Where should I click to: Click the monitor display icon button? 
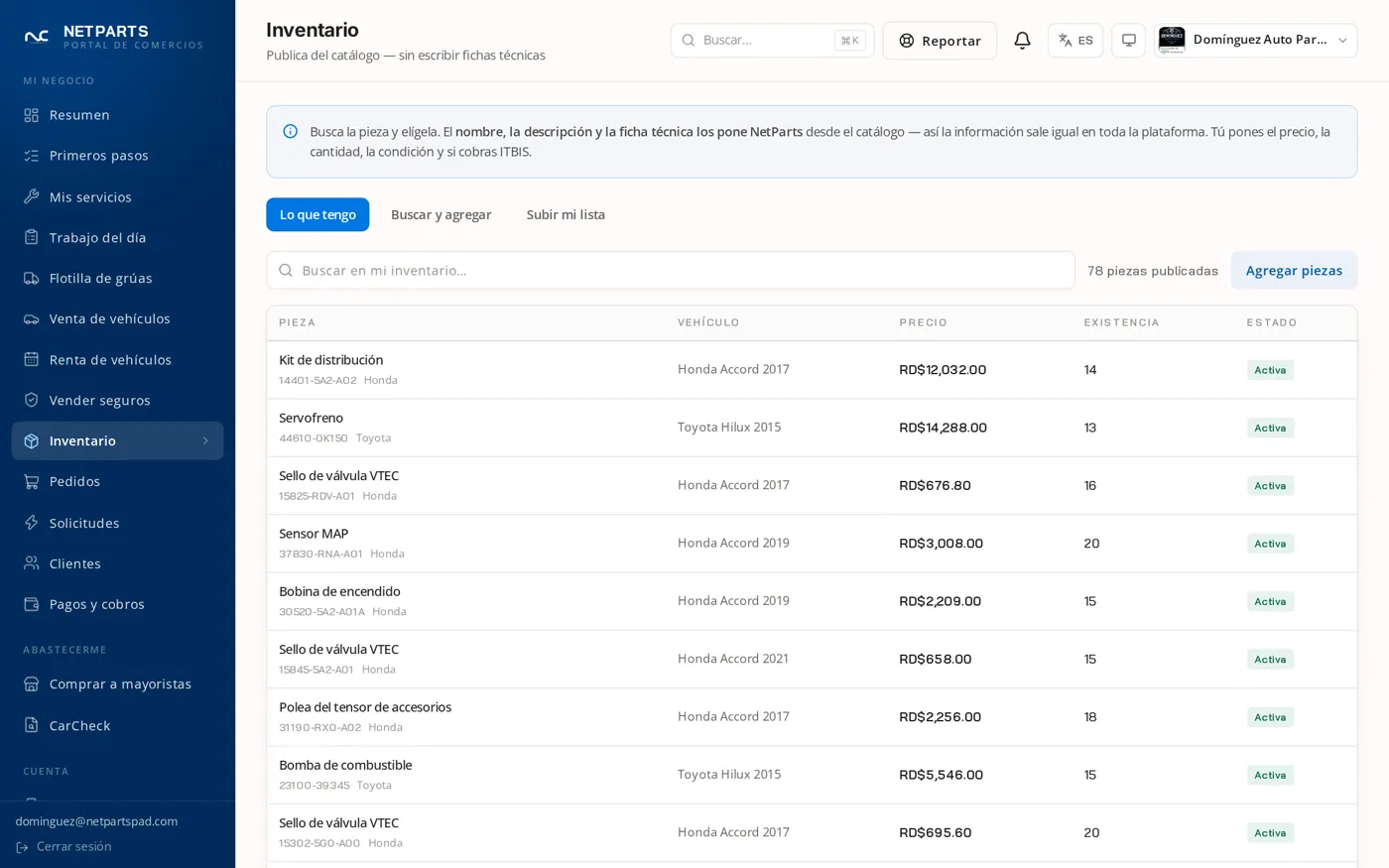click(1128, 41)
